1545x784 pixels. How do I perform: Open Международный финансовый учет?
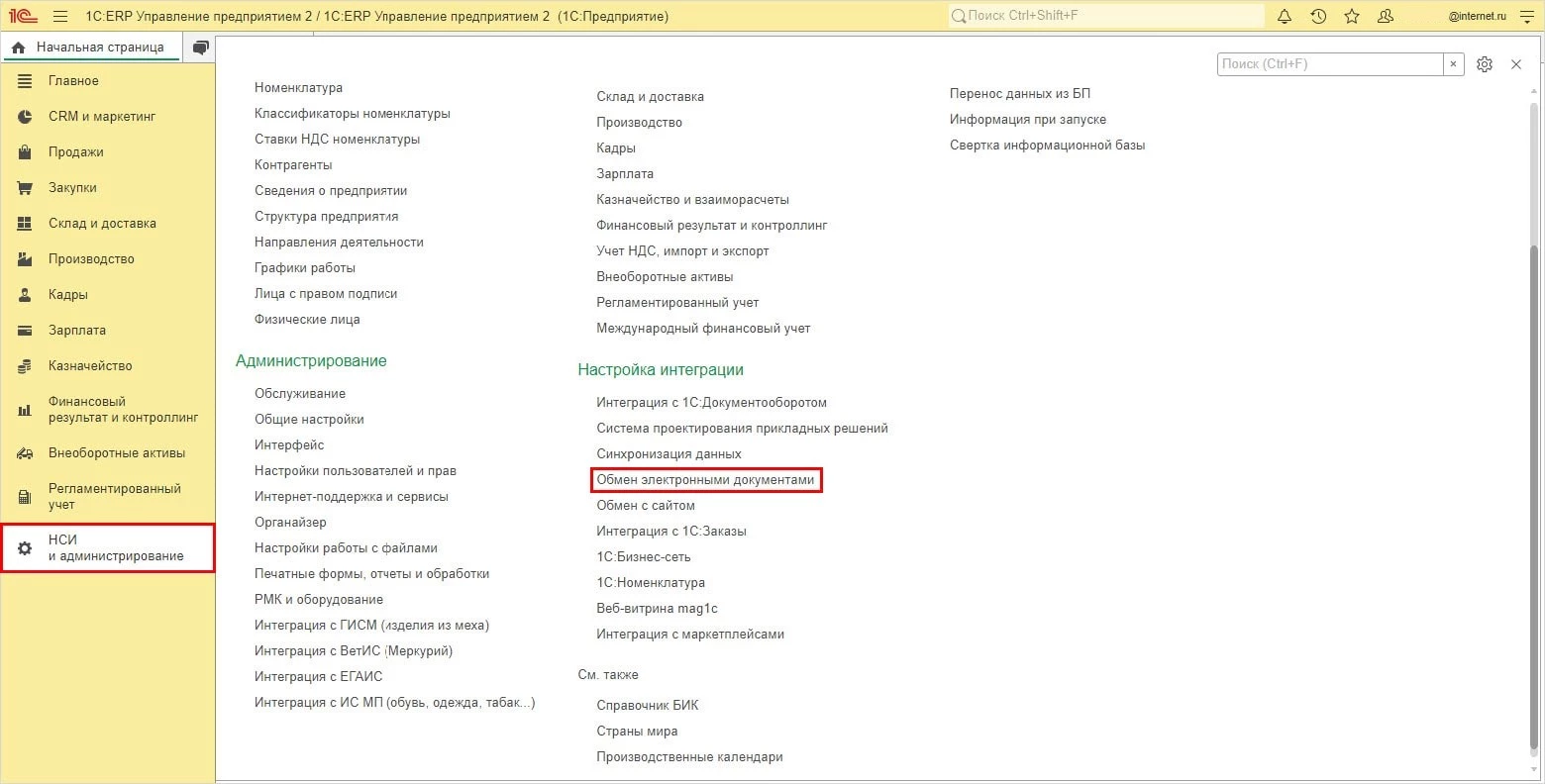click(x=703, y=329)
